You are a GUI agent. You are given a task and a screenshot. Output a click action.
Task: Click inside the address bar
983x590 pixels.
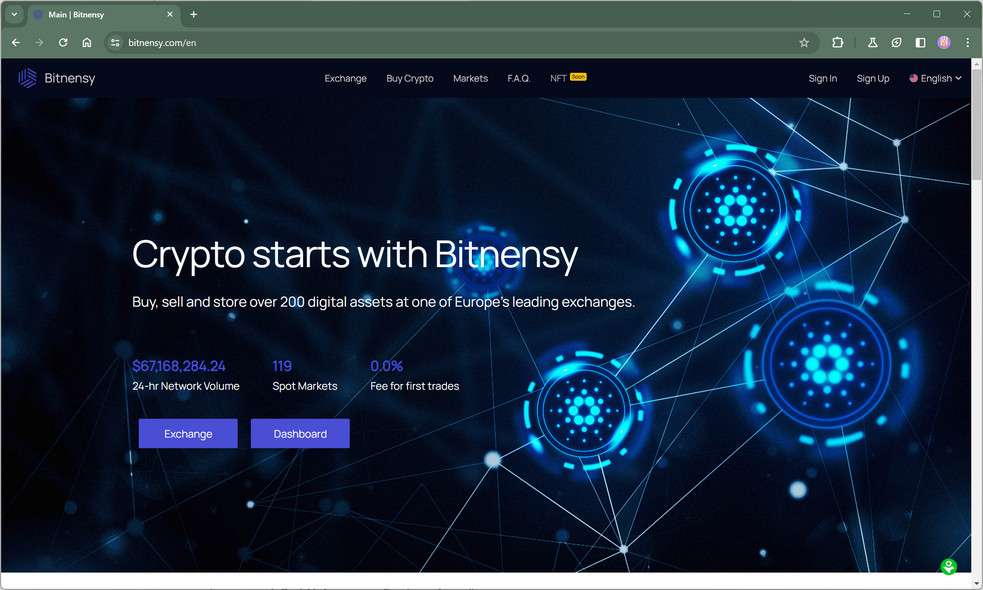300,42
